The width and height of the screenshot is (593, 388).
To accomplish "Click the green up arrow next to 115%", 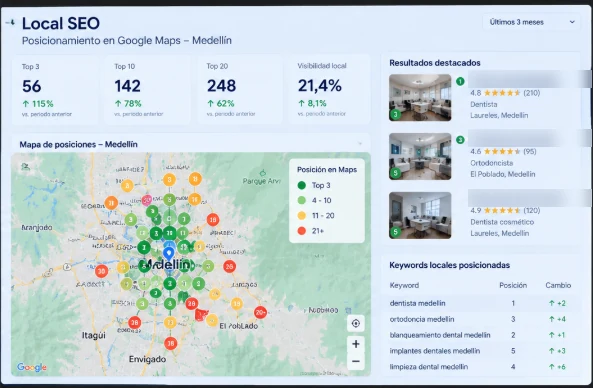I will tap(26, 104).
